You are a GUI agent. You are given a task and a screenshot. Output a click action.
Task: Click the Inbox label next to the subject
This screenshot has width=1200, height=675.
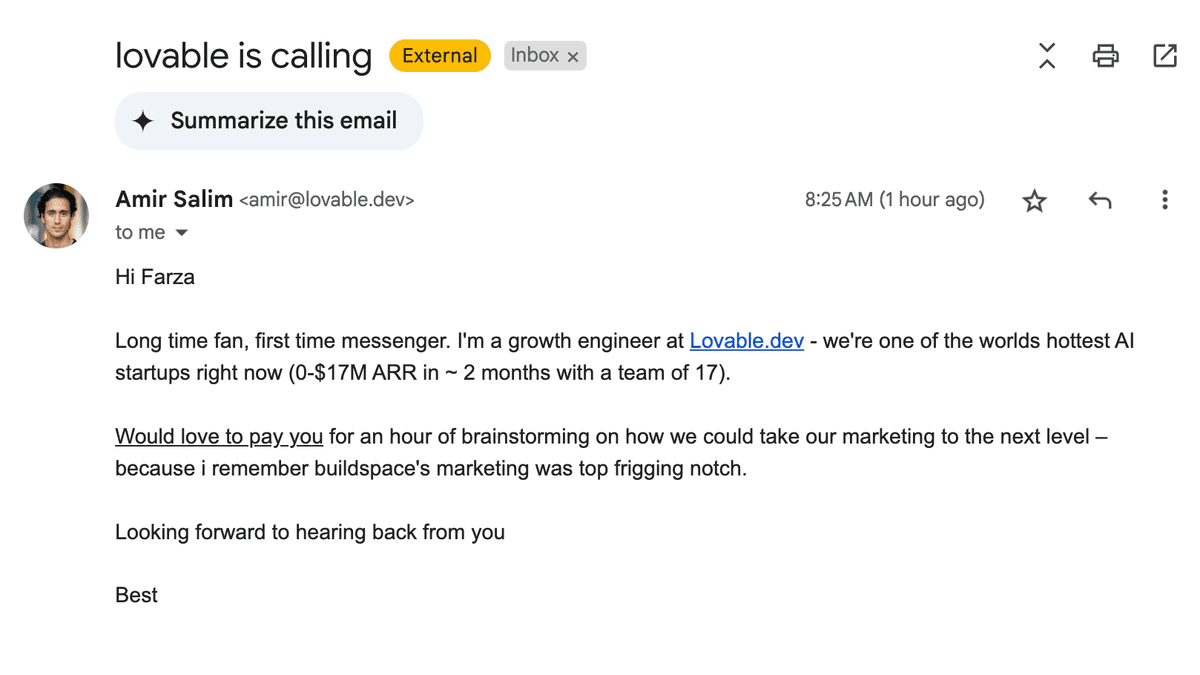pyautogui.click(x=537, y=56)
